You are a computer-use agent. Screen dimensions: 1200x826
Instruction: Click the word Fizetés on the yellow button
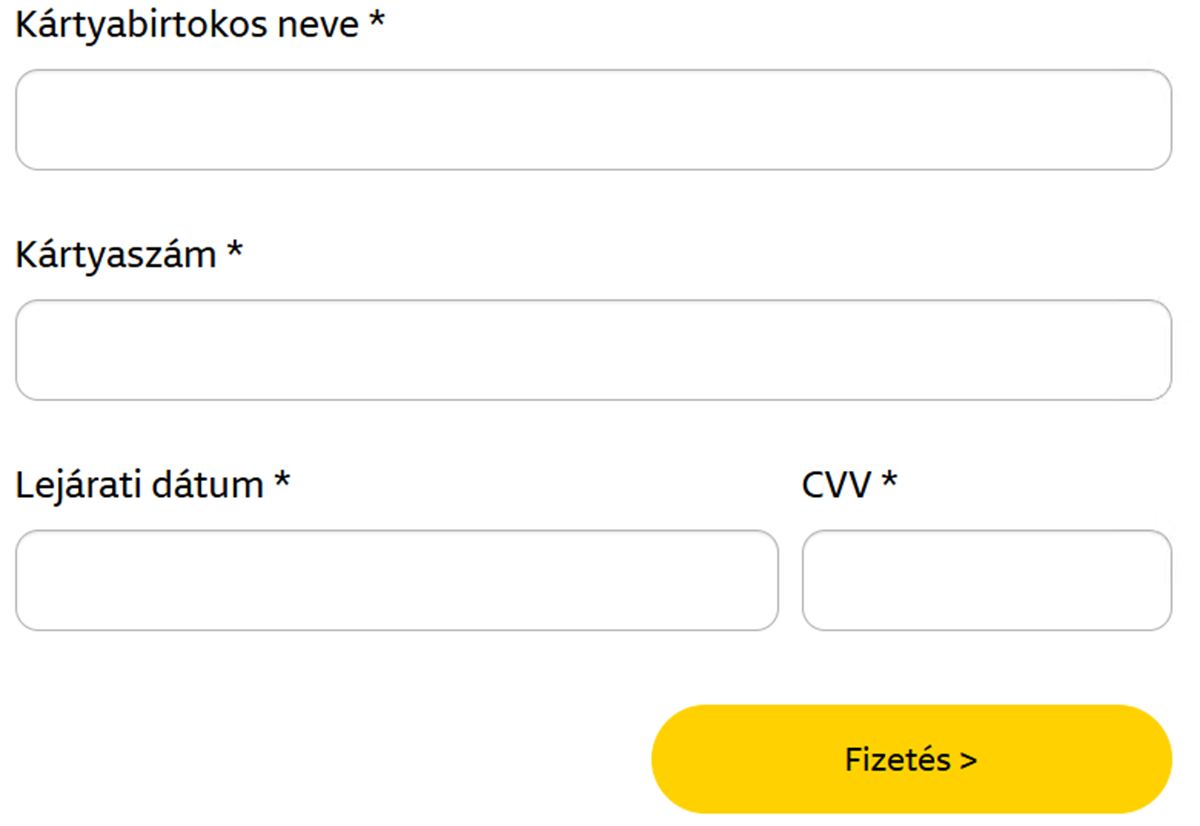pyautogui.click(x=897, y=760)
